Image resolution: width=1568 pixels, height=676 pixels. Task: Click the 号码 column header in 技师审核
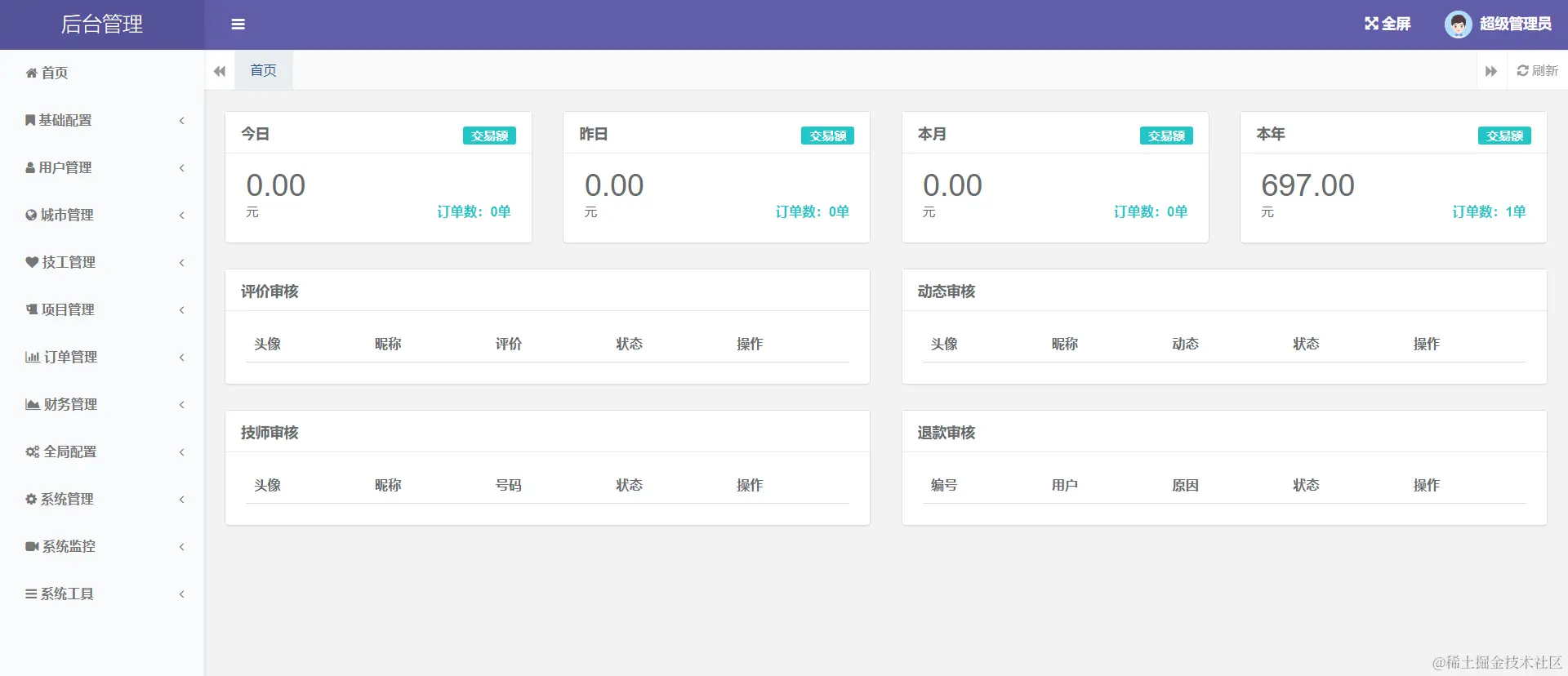508,485
